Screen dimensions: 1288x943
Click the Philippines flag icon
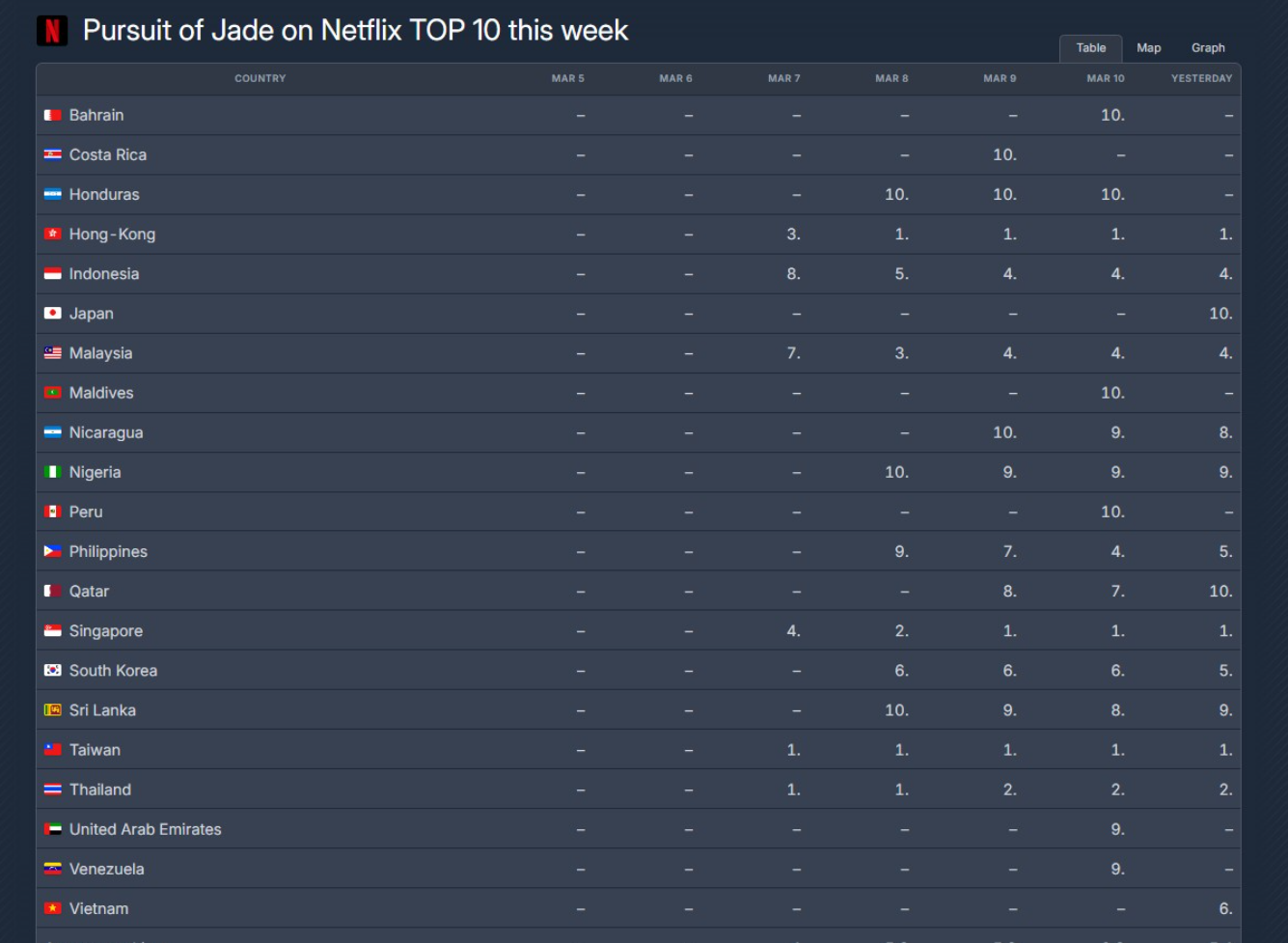[53, 552]
